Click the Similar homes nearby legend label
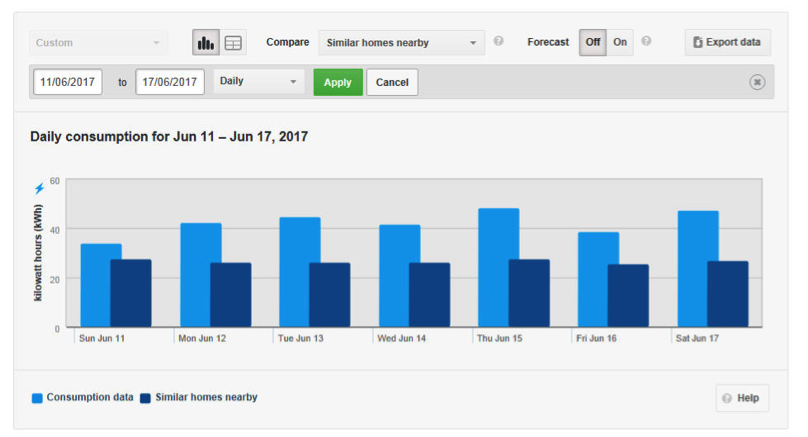The width and height of the screenshot is (808, 437). coord(206,397)
